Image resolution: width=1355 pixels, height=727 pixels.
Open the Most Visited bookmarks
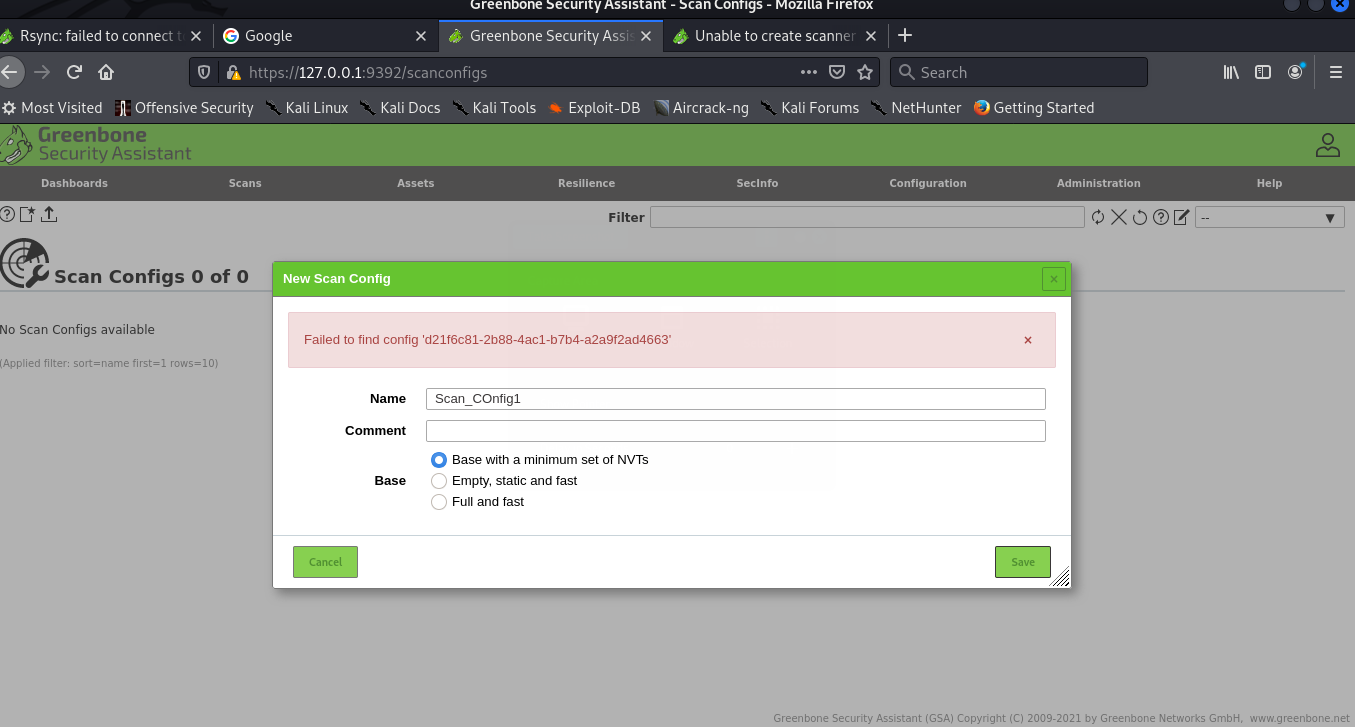coord(52,108)
